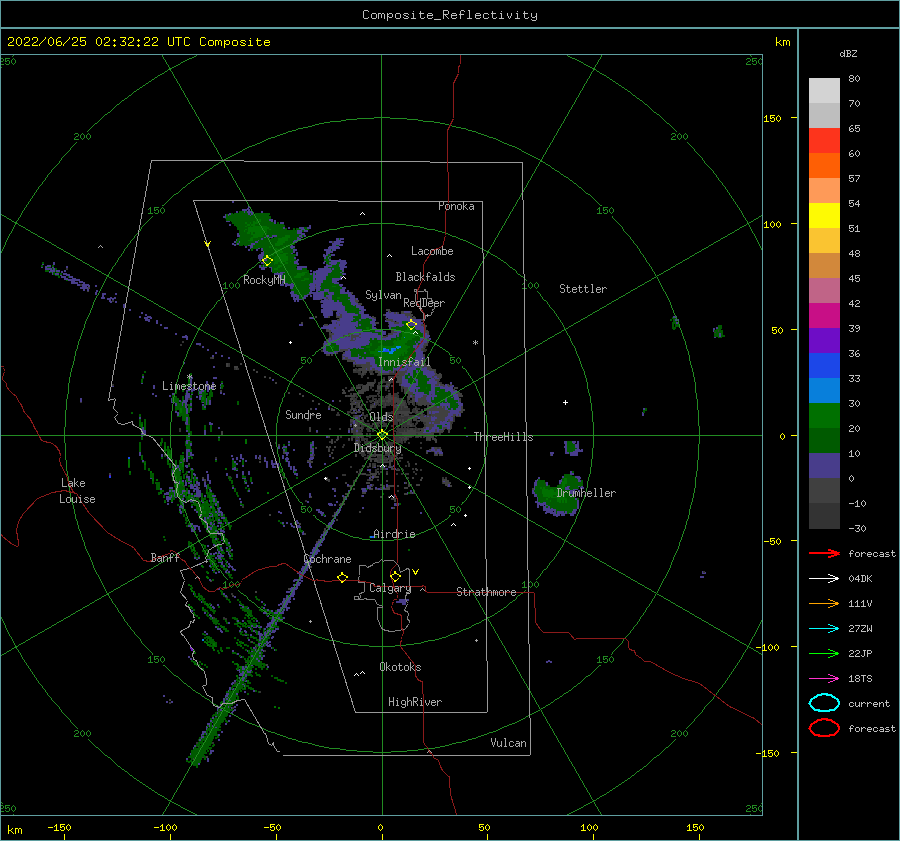This screenshot has height=841, width=900.
Task: Select blue 33-36 dBZ color swatch
Action: click(x=824, y=366)
